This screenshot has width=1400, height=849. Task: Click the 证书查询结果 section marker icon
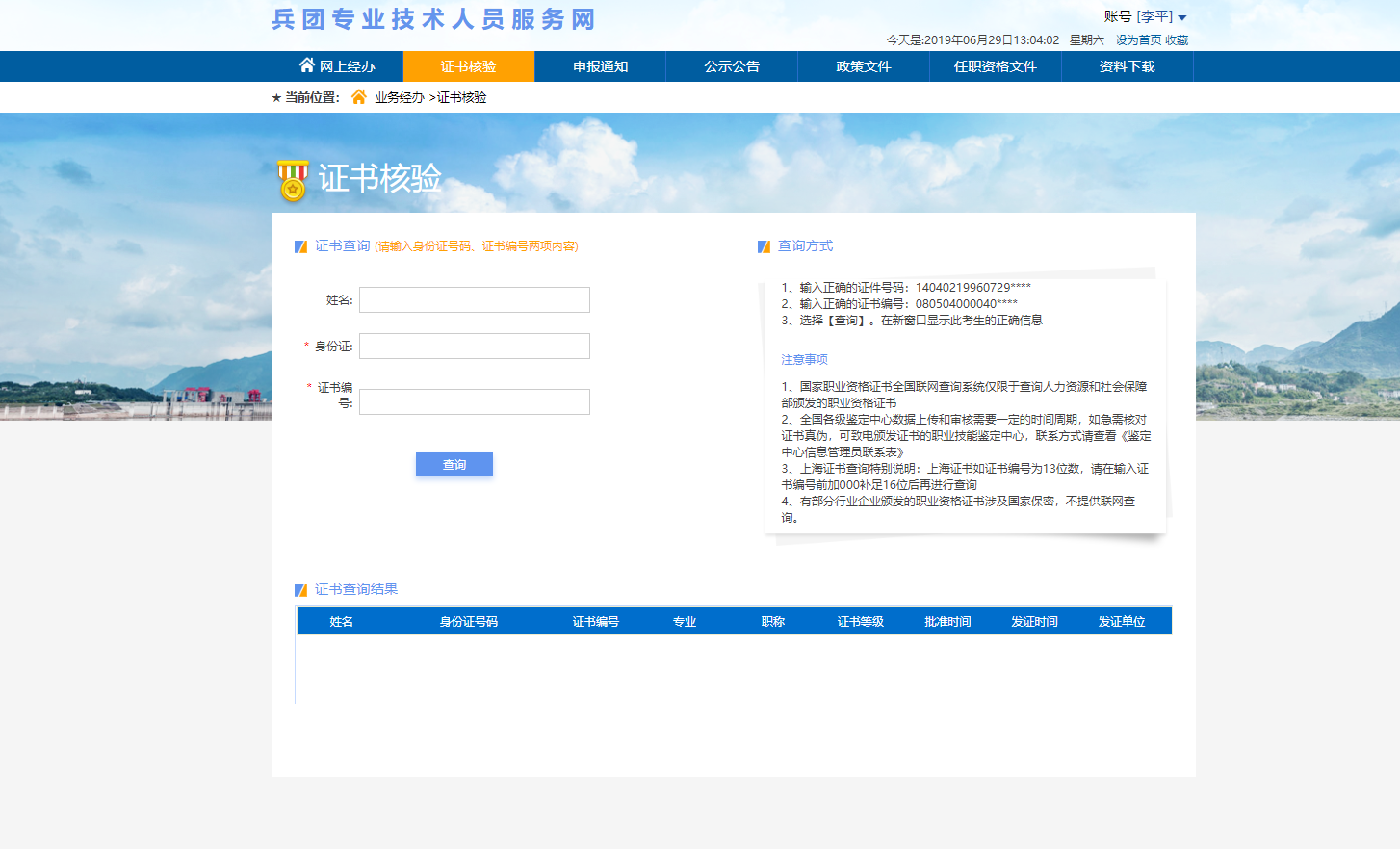coord(301,590)
